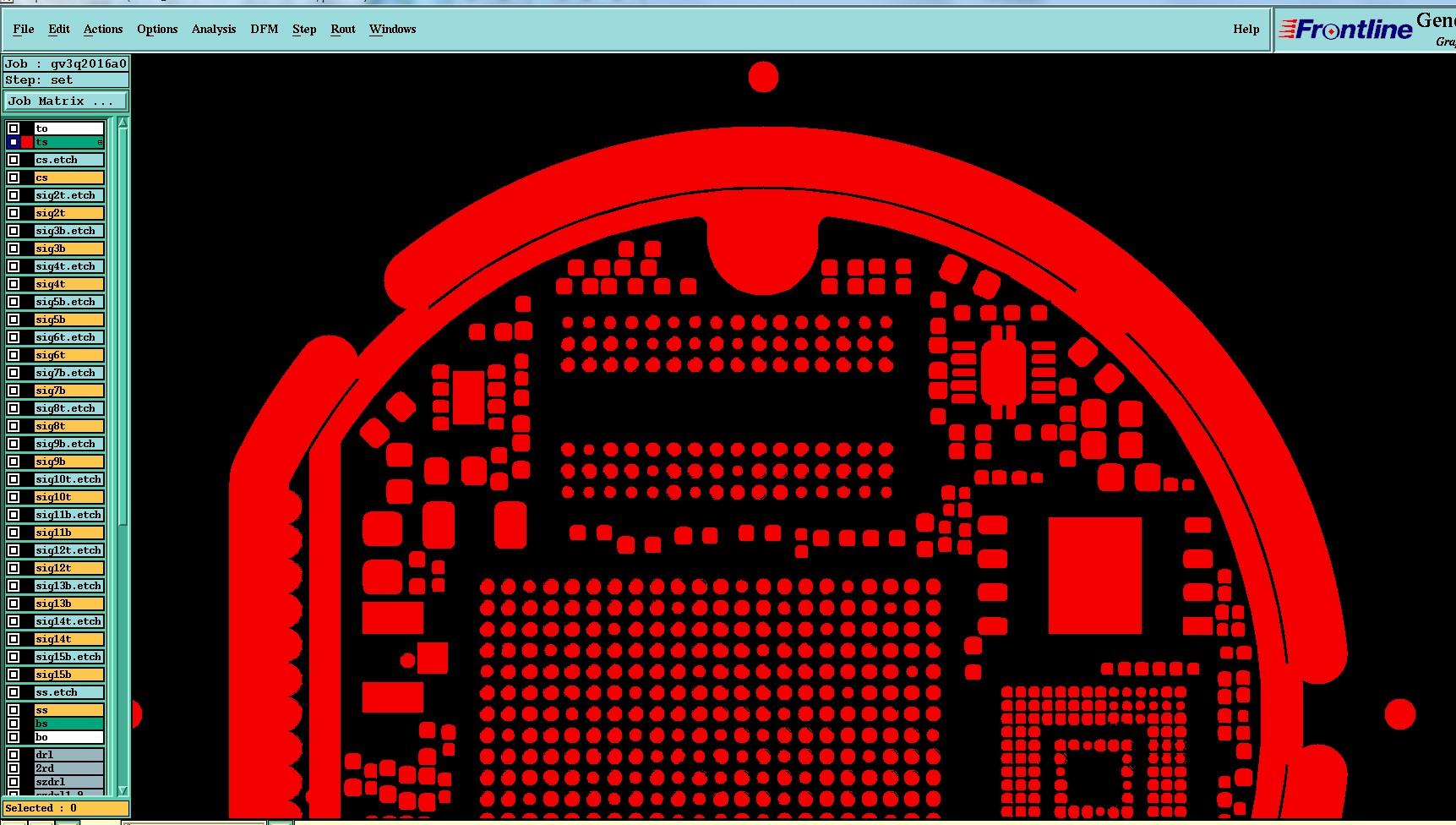Image resolution: width=1456 pixels, height=825 pixels.
Task: Open the Edit menu
Action: coord(59,29)
